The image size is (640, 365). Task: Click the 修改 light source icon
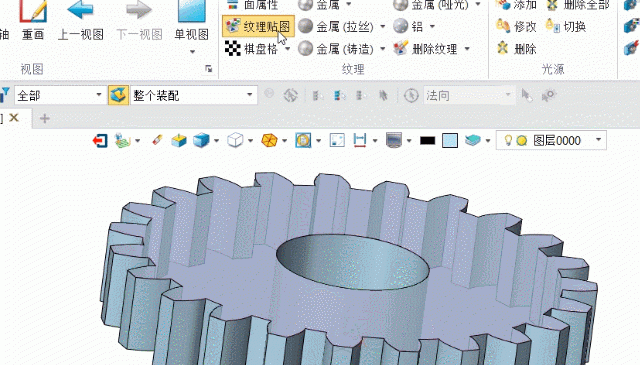pyautogui.click(x=503, y=27)
